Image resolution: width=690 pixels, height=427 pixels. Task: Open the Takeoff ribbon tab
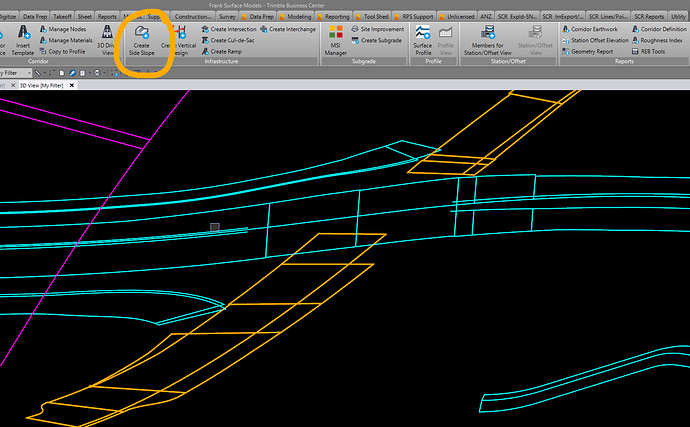62,17
